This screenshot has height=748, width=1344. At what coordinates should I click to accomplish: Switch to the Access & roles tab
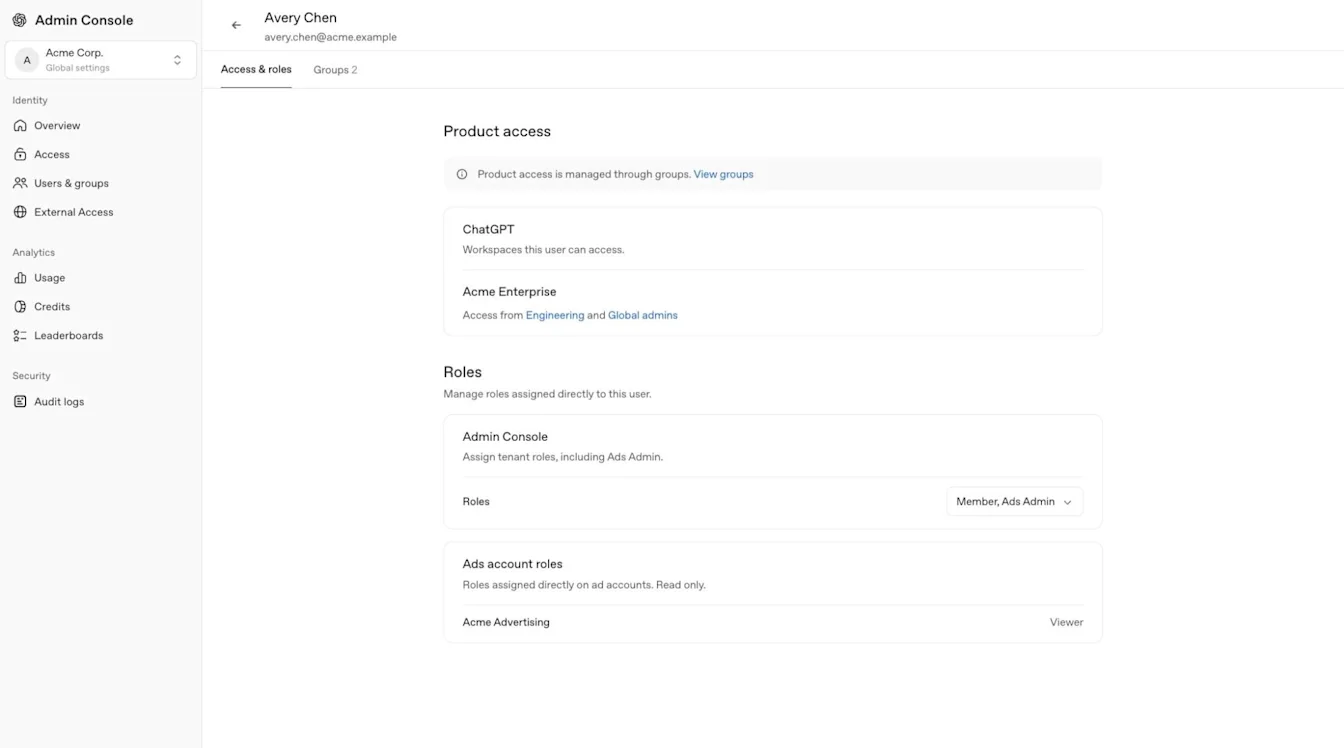256,70
